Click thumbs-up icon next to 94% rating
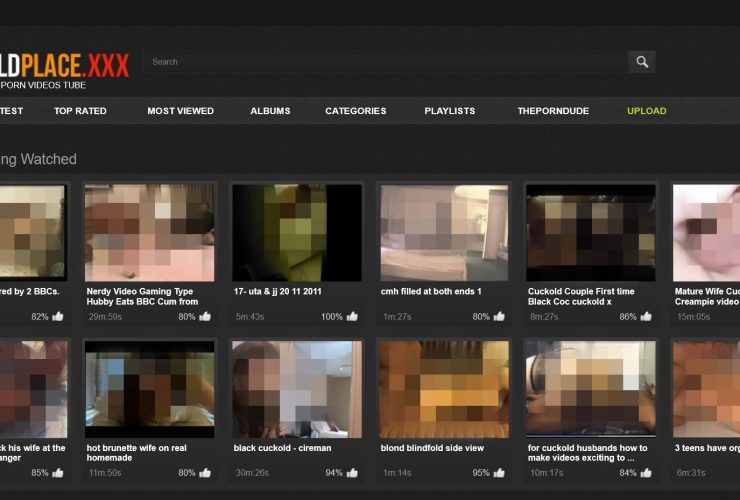 click(x=352, y=472)
